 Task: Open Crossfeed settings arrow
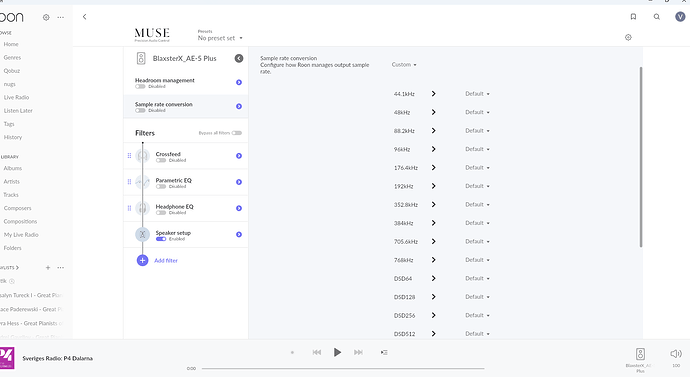[239, 156]
